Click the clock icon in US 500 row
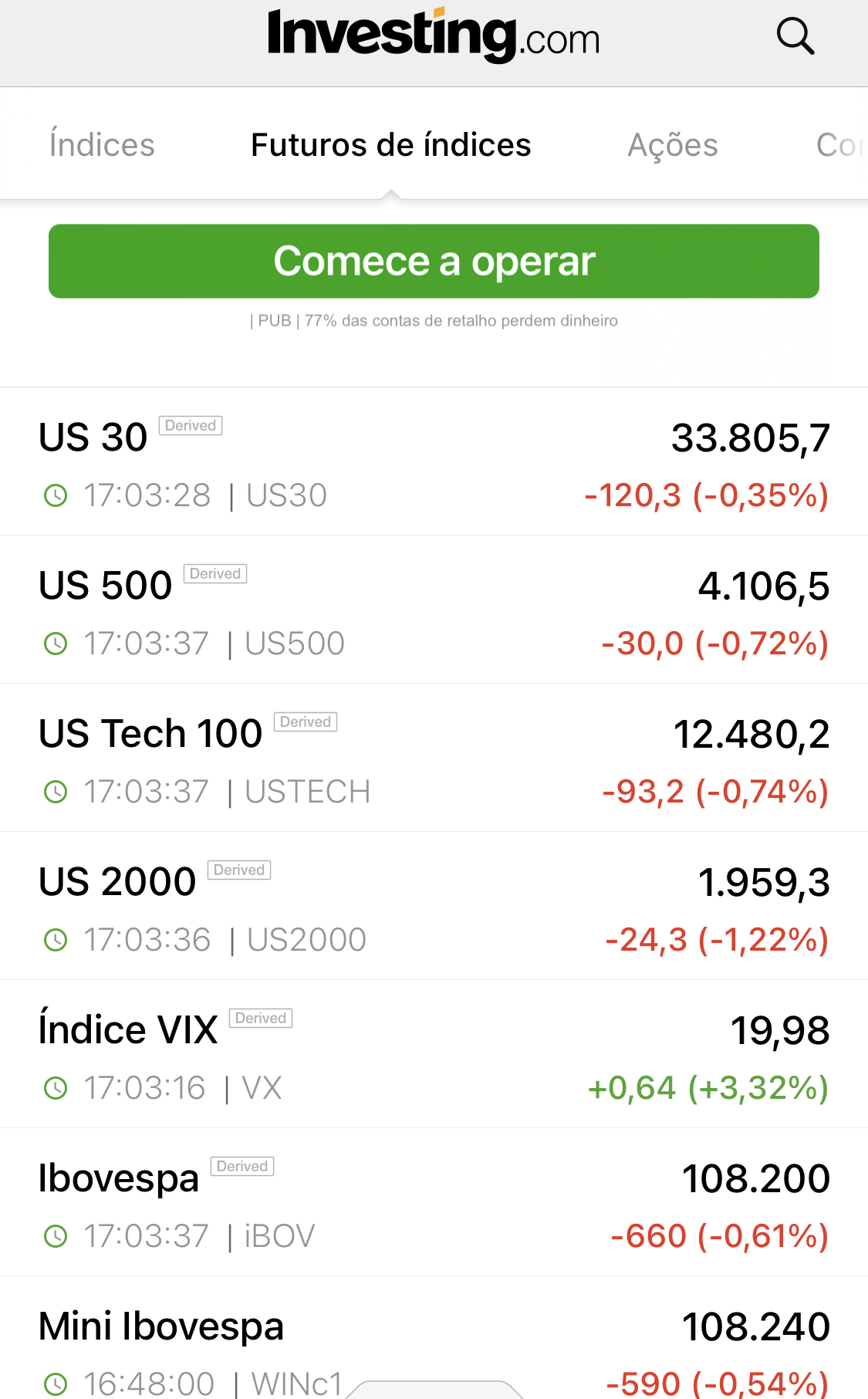The image size is (868, 1399). 56,644
